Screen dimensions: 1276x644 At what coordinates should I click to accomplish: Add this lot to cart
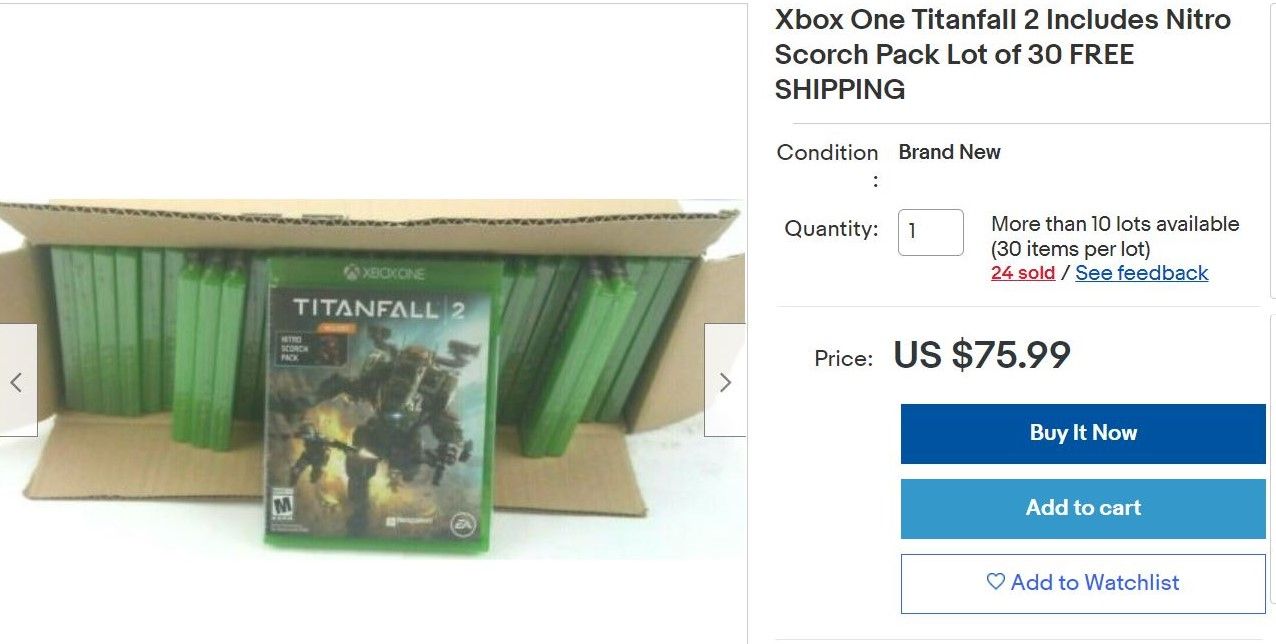click(1083, 508)
